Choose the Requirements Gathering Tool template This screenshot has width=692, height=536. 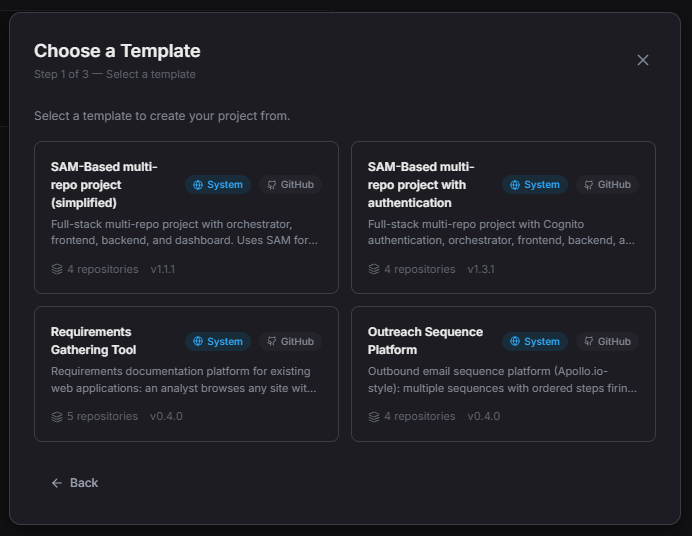[186, 374]
